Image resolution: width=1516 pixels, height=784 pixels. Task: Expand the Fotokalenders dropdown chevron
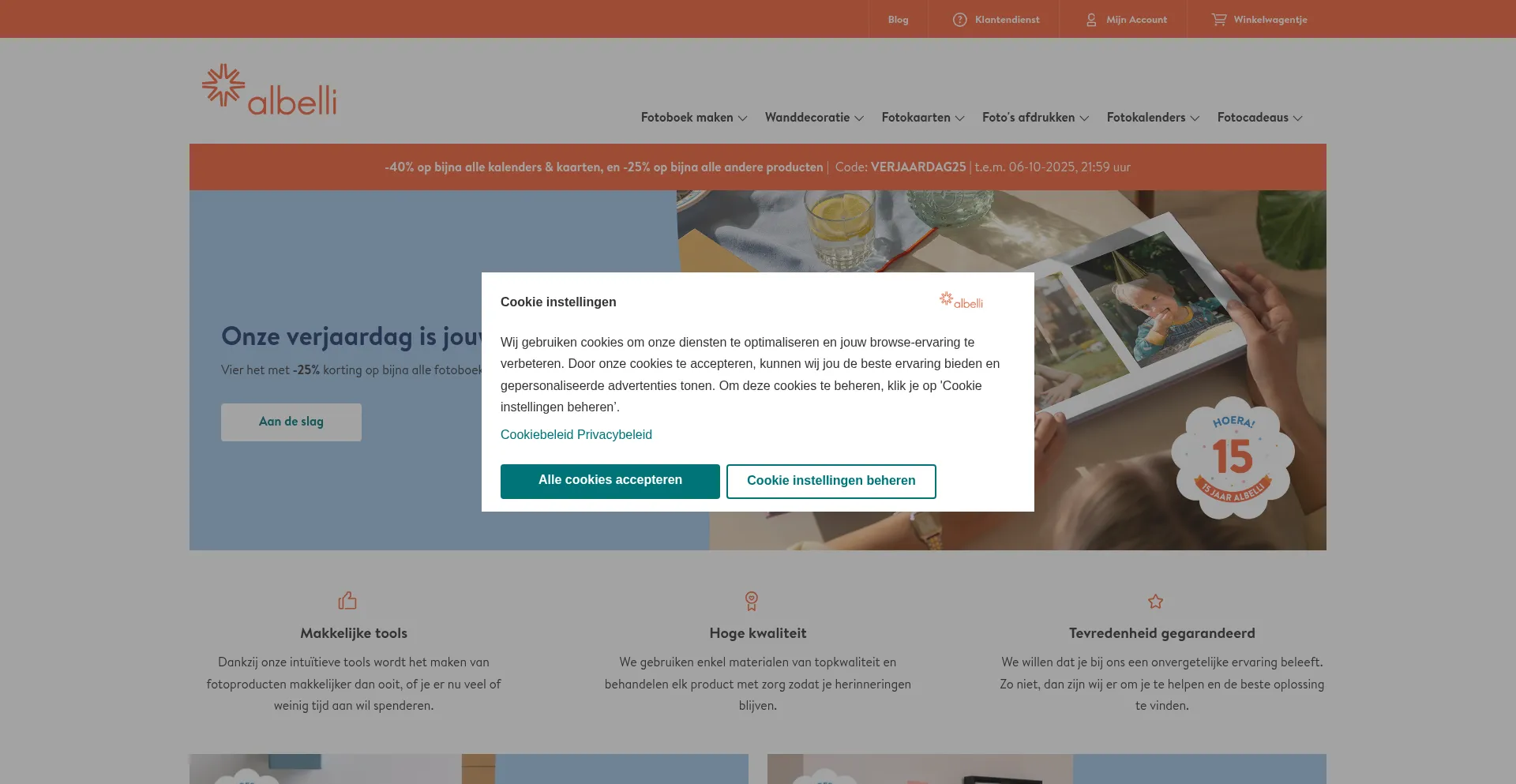pyautogui.click(x=1195, y=118)
